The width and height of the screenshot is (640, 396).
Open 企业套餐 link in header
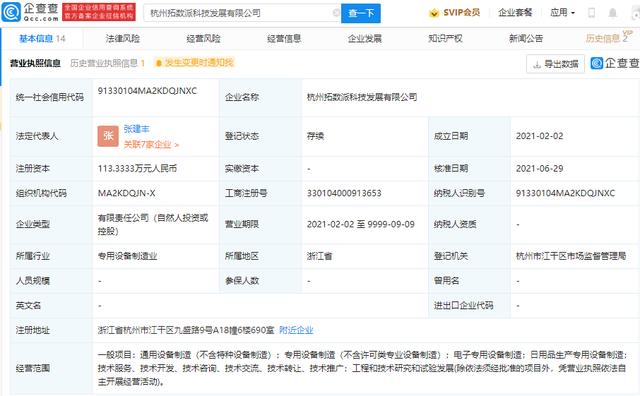click(x=515, y=13)
